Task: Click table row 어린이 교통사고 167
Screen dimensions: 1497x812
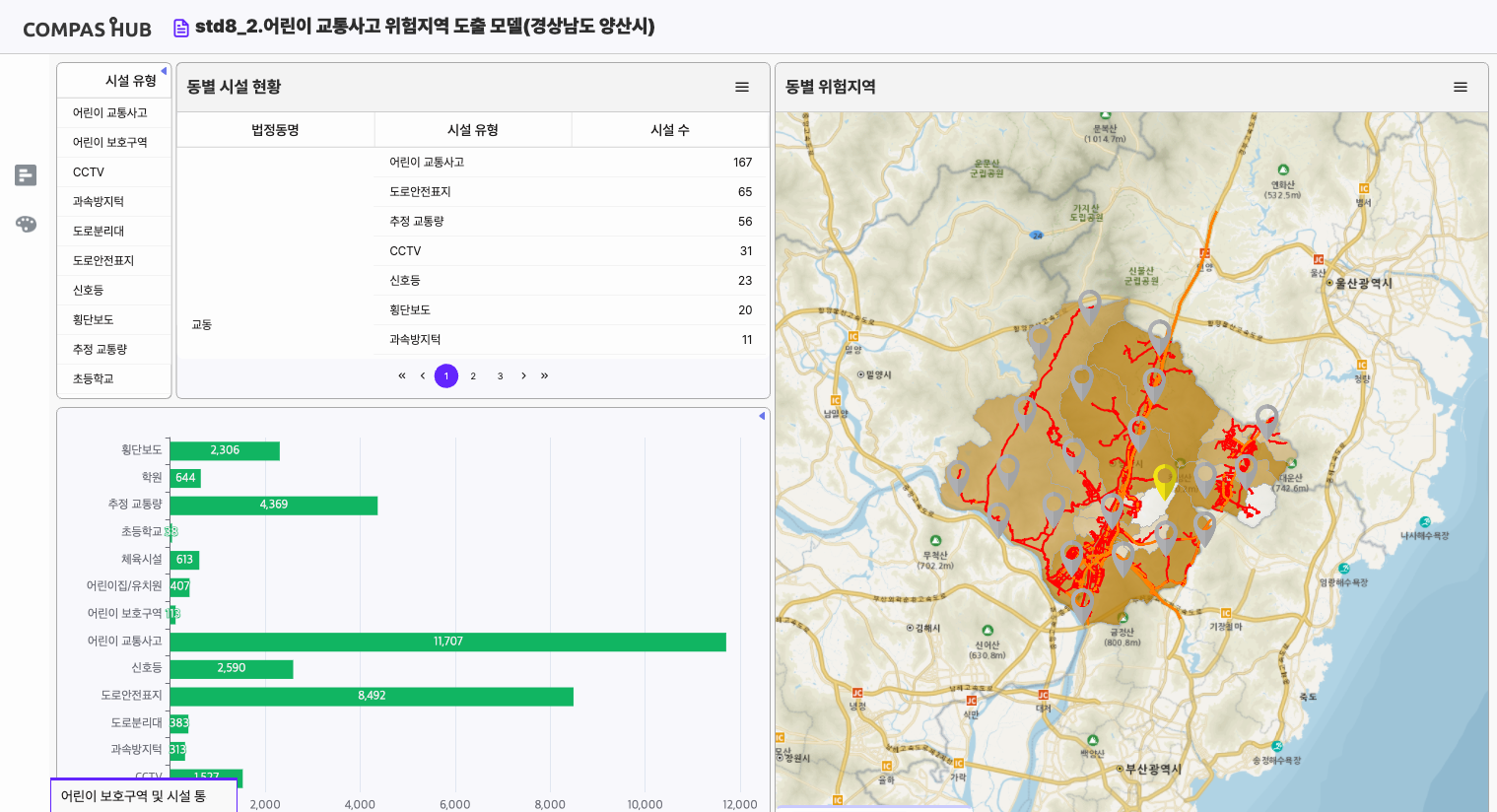Action: 571,162
